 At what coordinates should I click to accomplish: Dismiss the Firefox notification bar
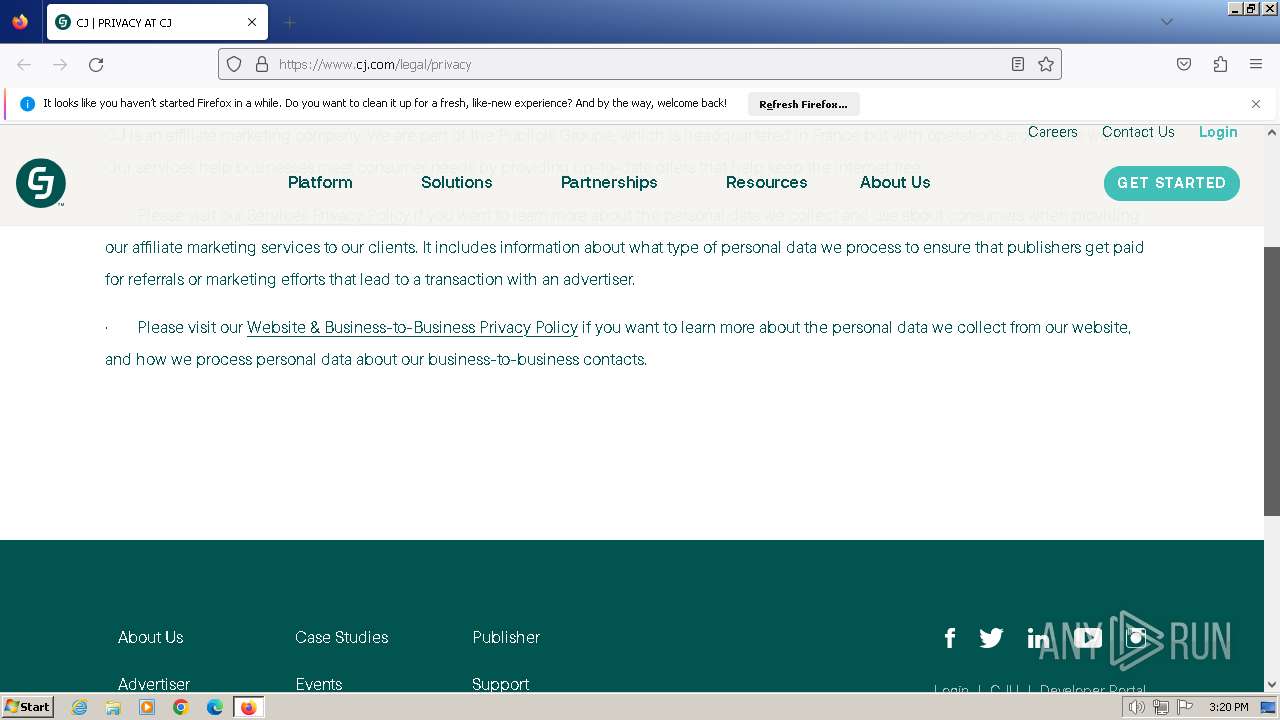(1256, 104)
